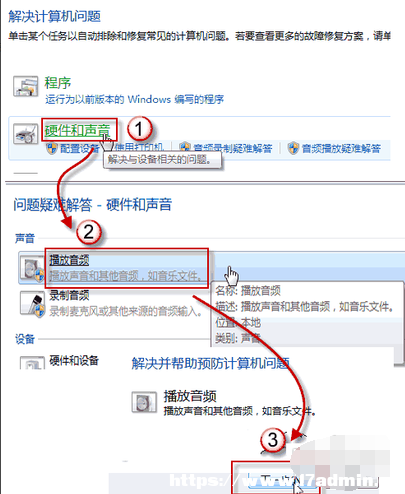Click the 硬件和设备 device icon
This screenshot has width=405, height=494.
tap(32, 363)
